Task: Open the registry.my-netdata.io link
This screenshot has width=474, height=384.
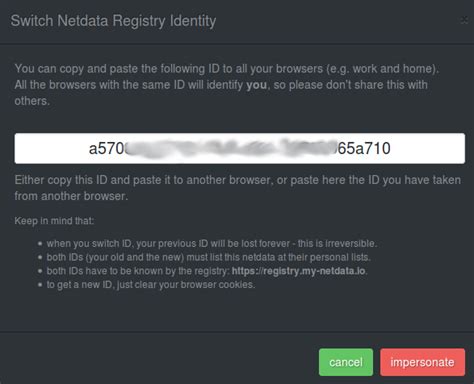Action: pos(299,271)
